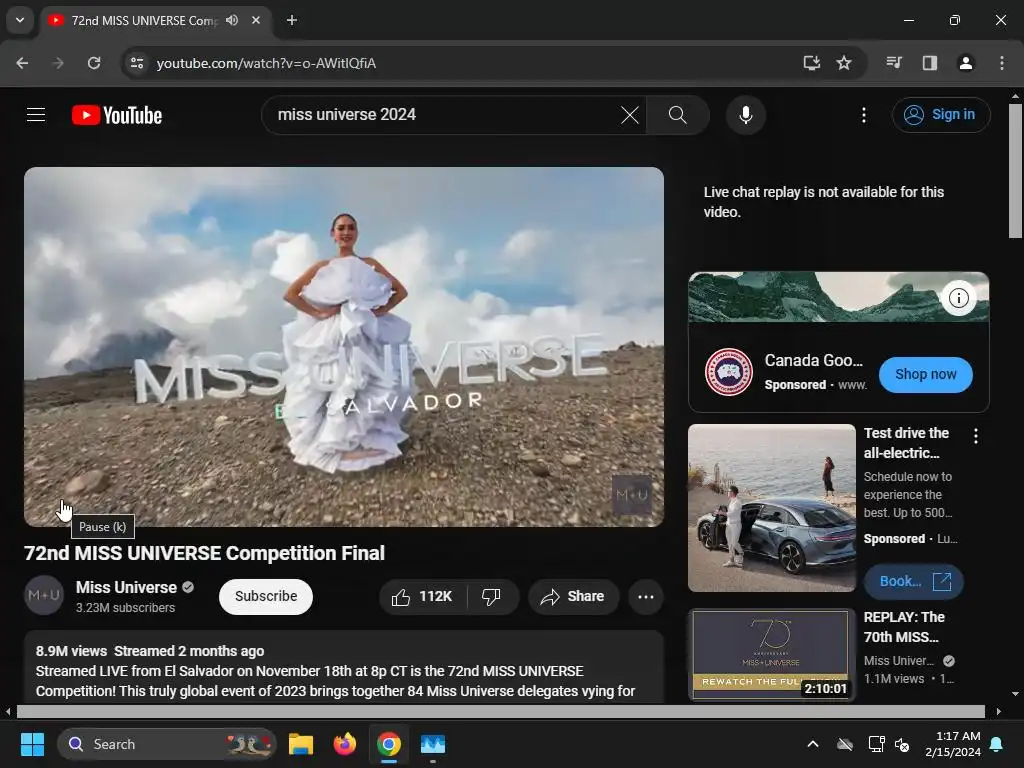Click the ad info icon on Canada Goose banner
The image size is (1024, 768).
pos(958,298)
